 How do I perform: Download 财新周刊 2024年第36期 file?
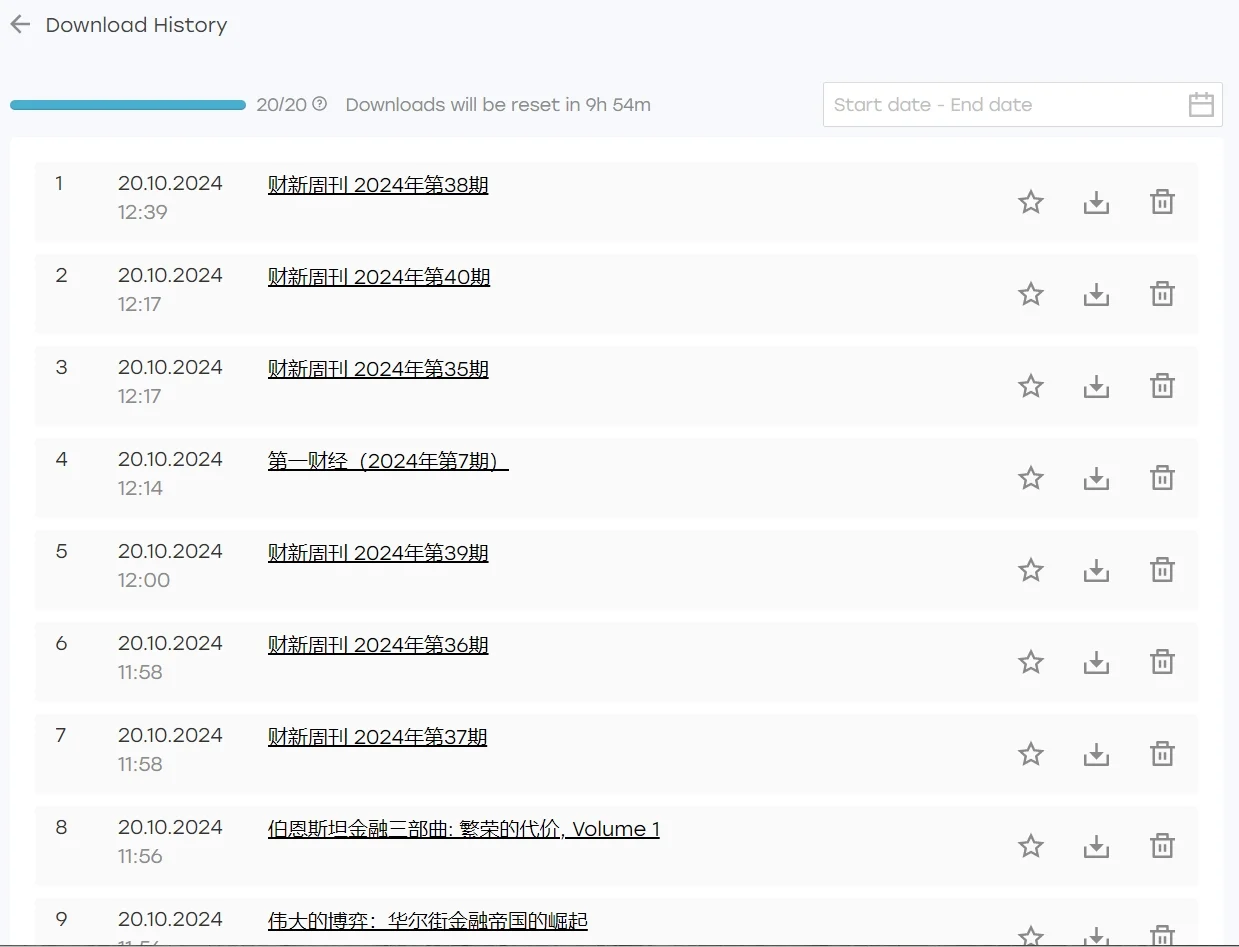[x=1097, y=662]
